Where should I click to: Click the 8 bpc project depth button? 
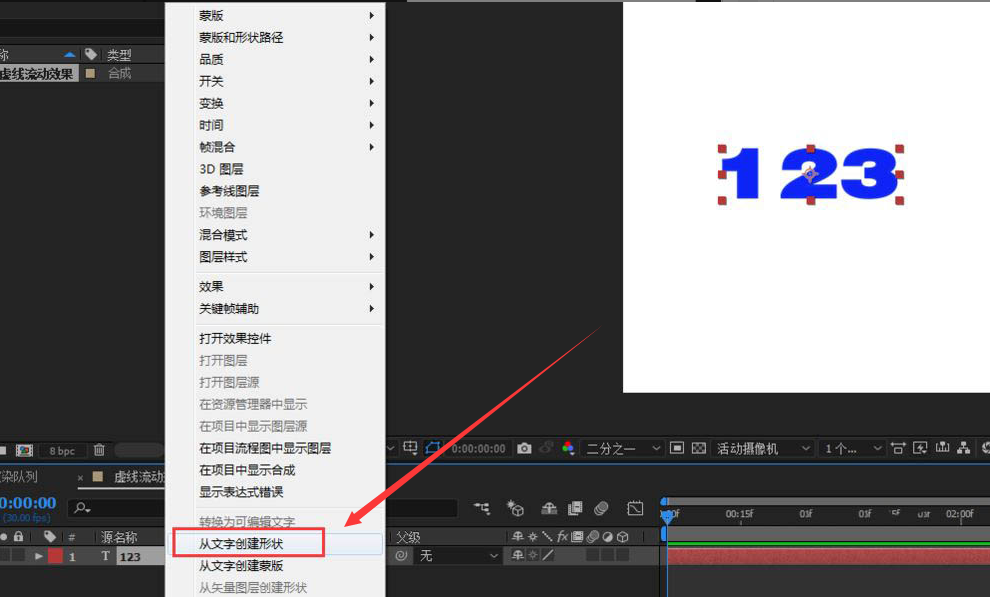(x=61, y=450)
